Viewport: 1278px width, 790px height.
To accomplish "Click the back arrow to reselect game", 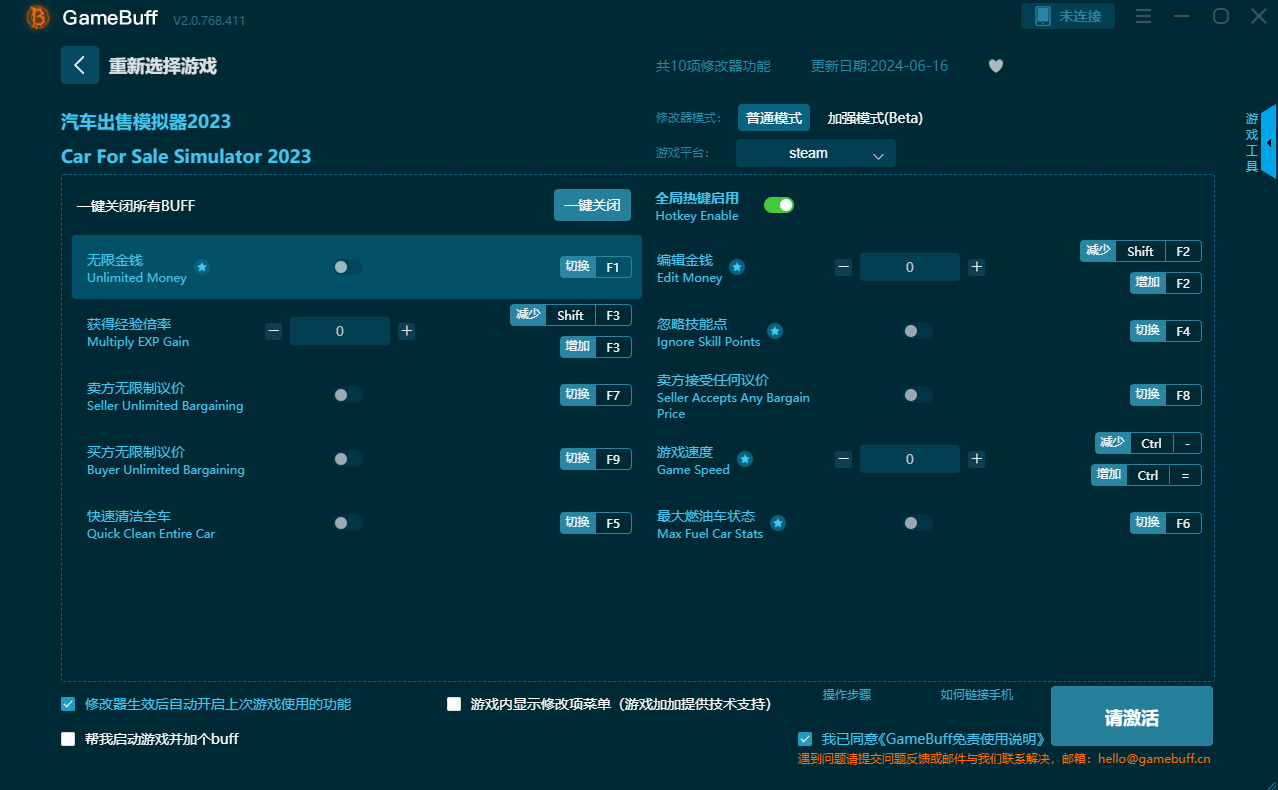I will tap(80, 65).
